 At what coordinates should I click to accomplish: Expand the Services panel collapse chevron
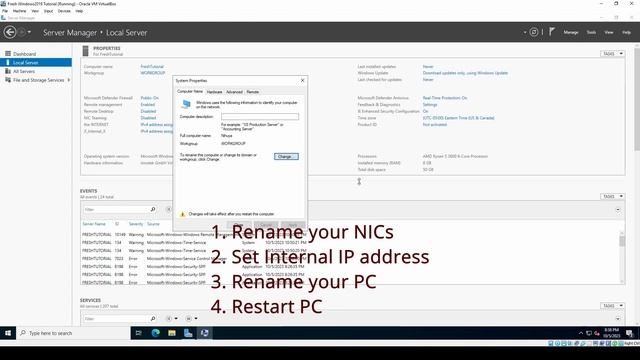pos(618,319)
